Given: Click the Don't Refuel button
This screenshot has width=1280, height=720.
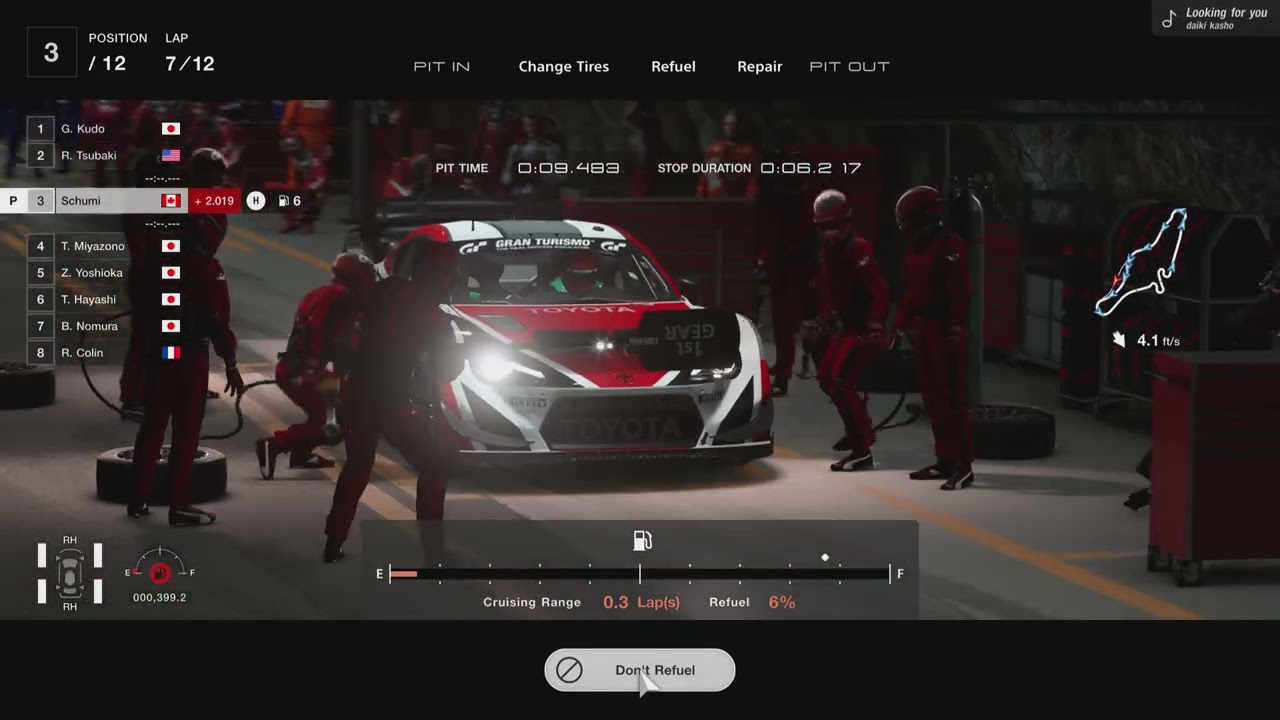Looking at the screenshot, I should 640,670.
